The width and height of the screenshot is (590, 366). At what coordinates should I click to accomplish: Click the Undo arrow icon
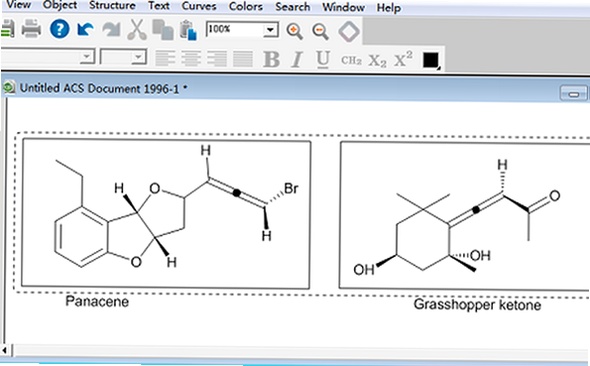click(85, 30)
